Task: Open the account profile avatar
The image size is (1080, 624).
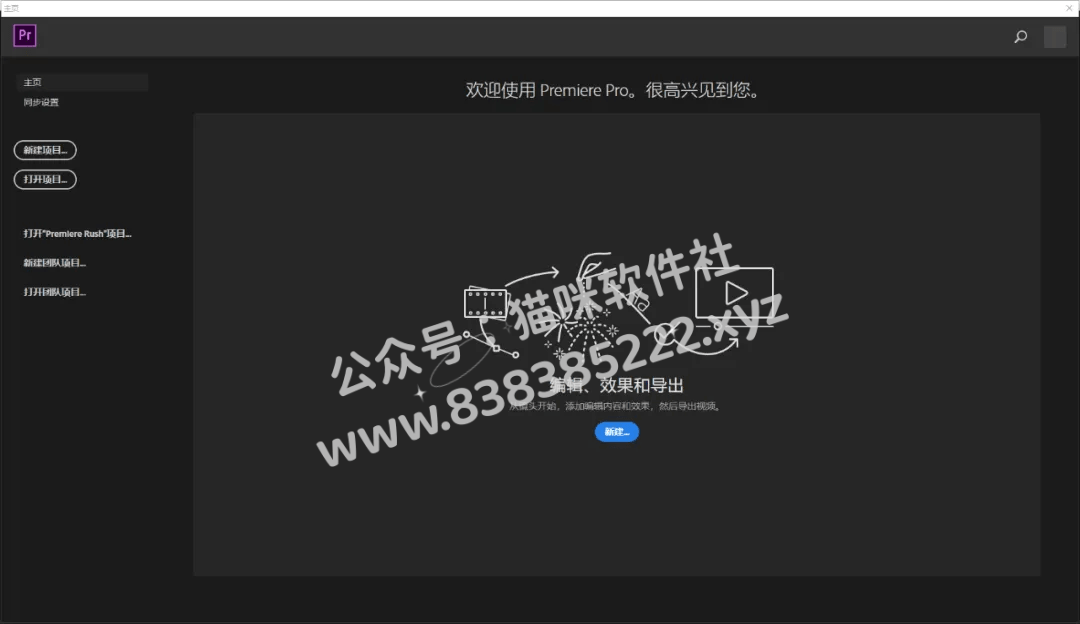Action: click(x=1055, y=37)
